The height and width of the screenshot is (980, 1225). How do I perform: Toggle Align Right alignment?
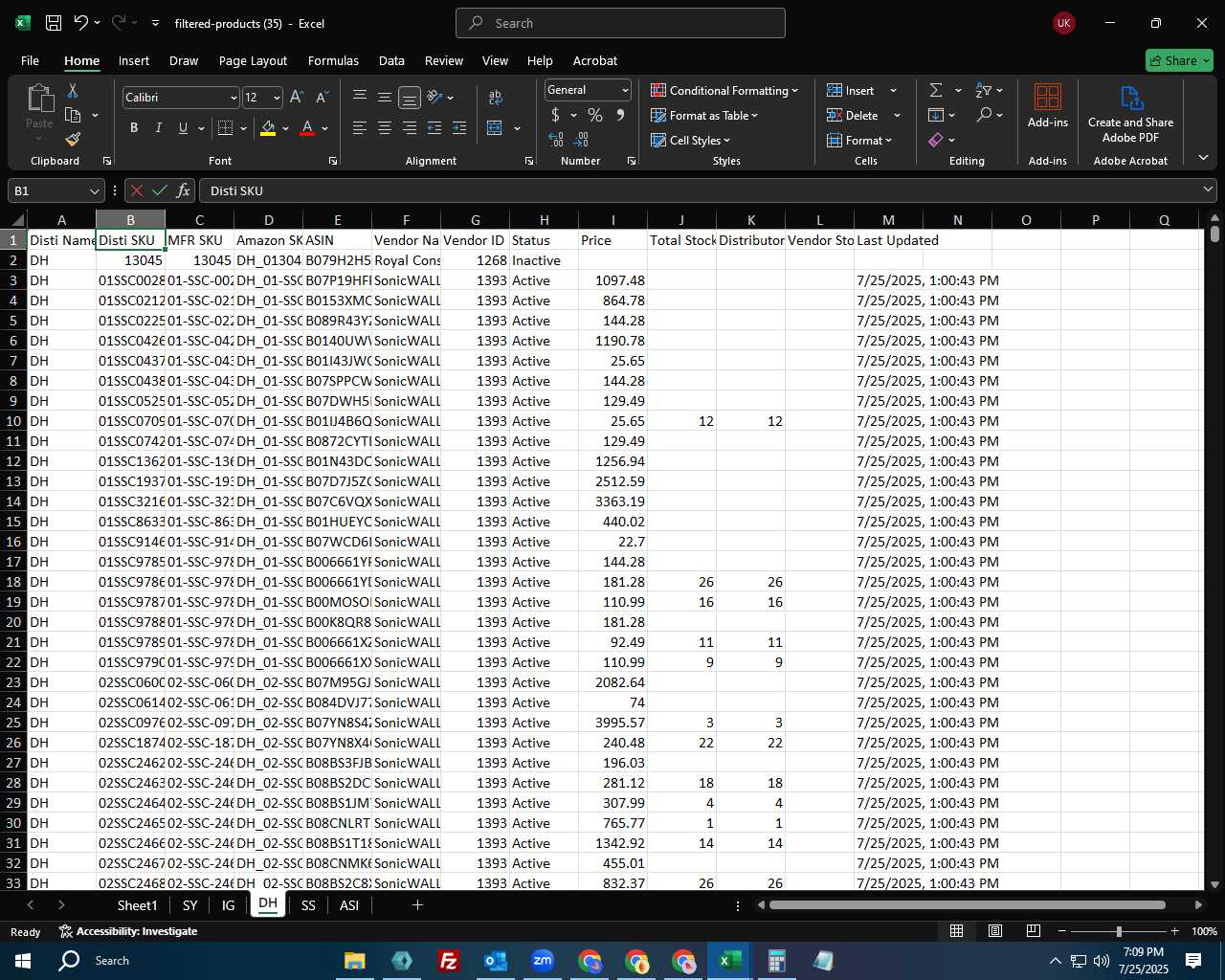[x=410, y=128]
